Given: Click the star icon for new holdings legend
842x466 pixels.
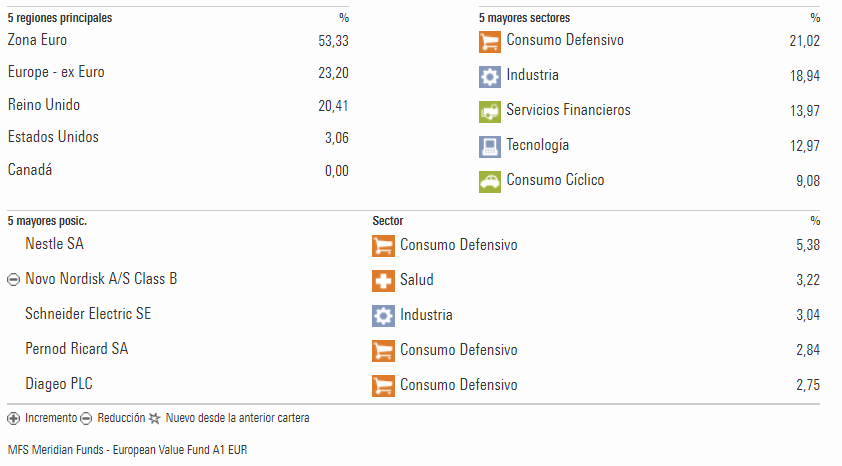Looking at the screenshot, I should tap(155, 418).
